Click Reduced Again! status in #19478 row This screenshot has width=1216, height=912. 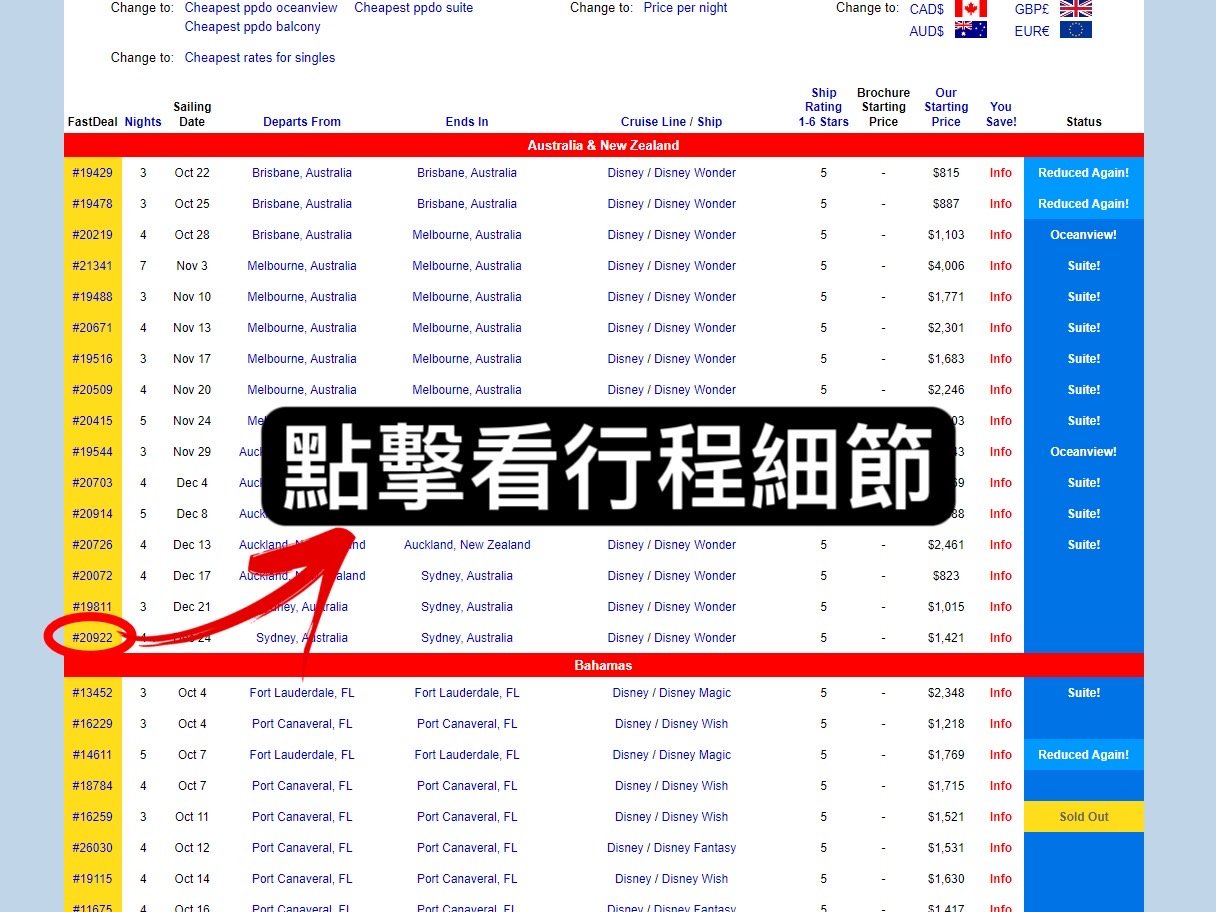tap(1084, 204)
